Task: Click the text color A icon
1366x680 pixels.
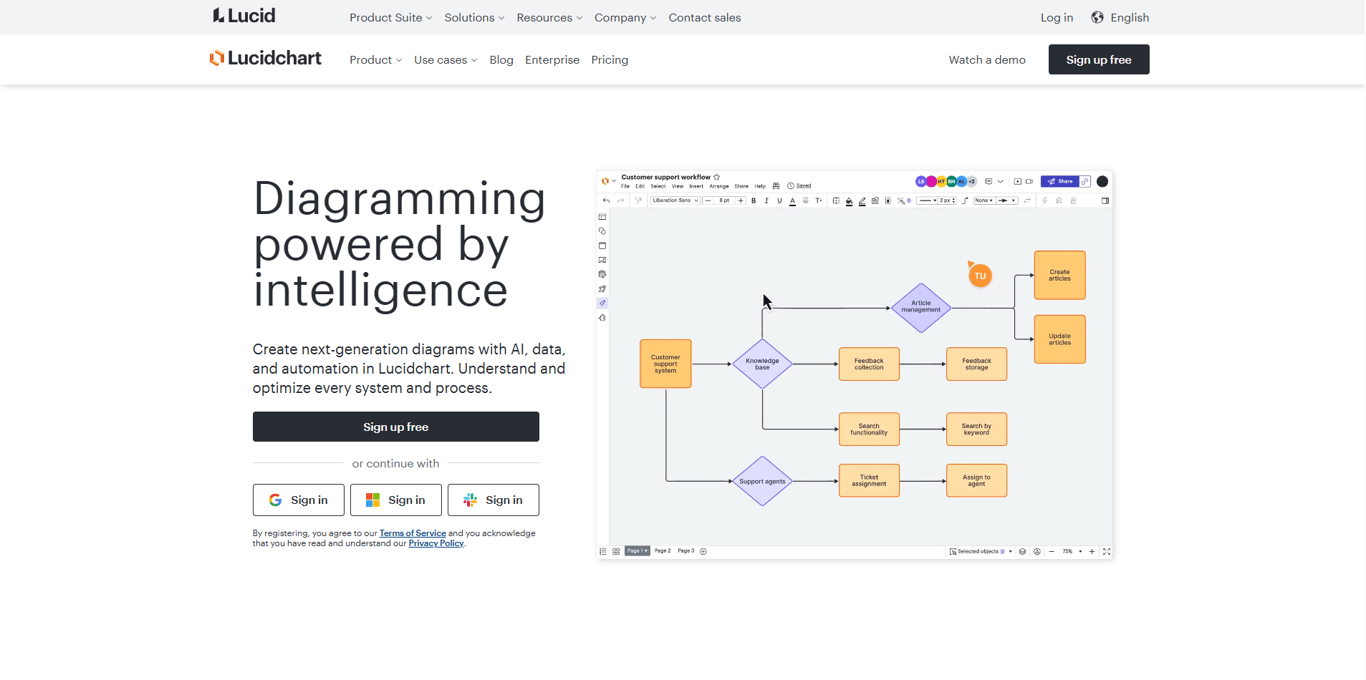Action: (x=793, y=201)
